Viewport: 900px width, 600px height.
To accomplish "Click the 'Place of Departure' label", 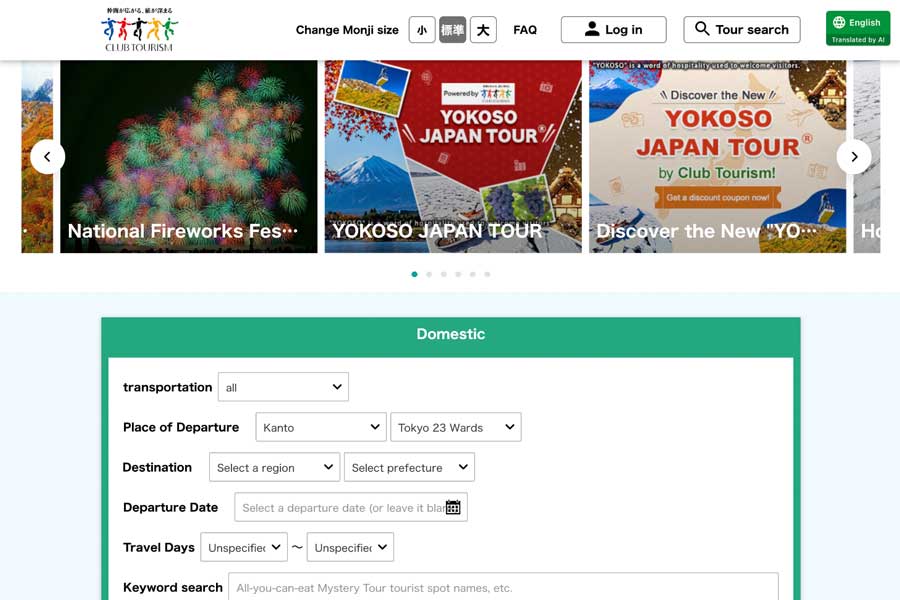I will pyautogui.click(x=181, y=427).
